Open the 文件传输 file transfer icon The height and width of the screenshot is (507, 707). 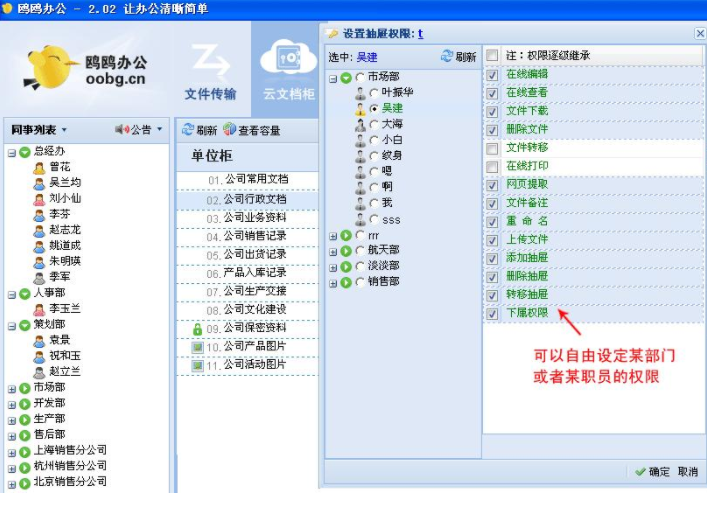click(x=210, y=62)
